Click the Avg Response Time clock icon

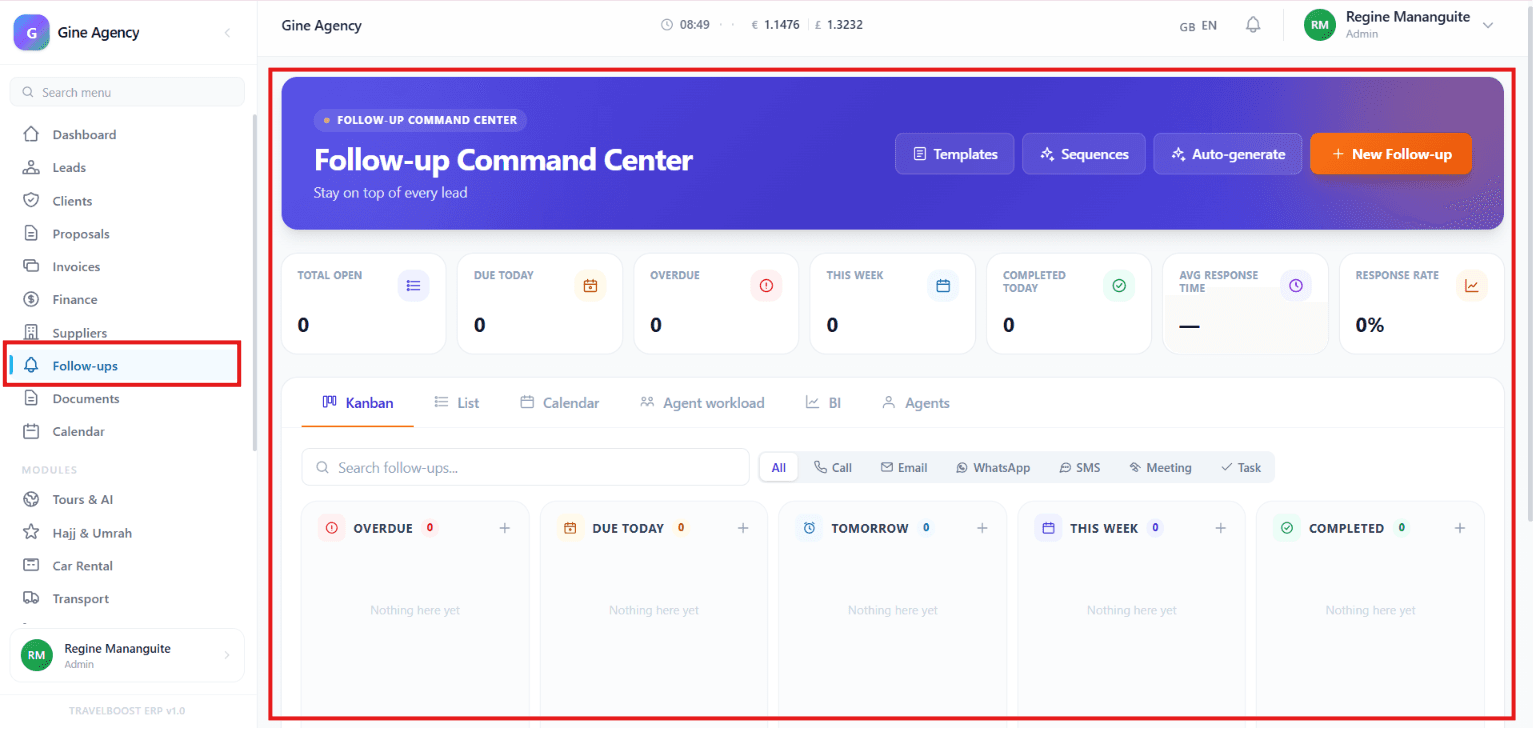[x=1296, y=286]
